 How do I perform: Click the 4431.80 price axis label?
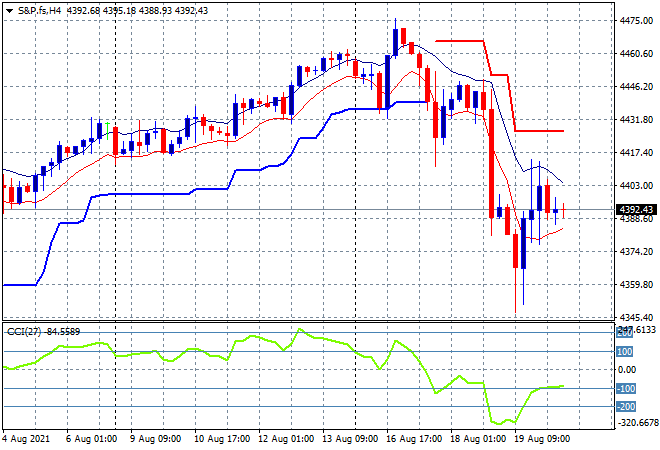636,120
